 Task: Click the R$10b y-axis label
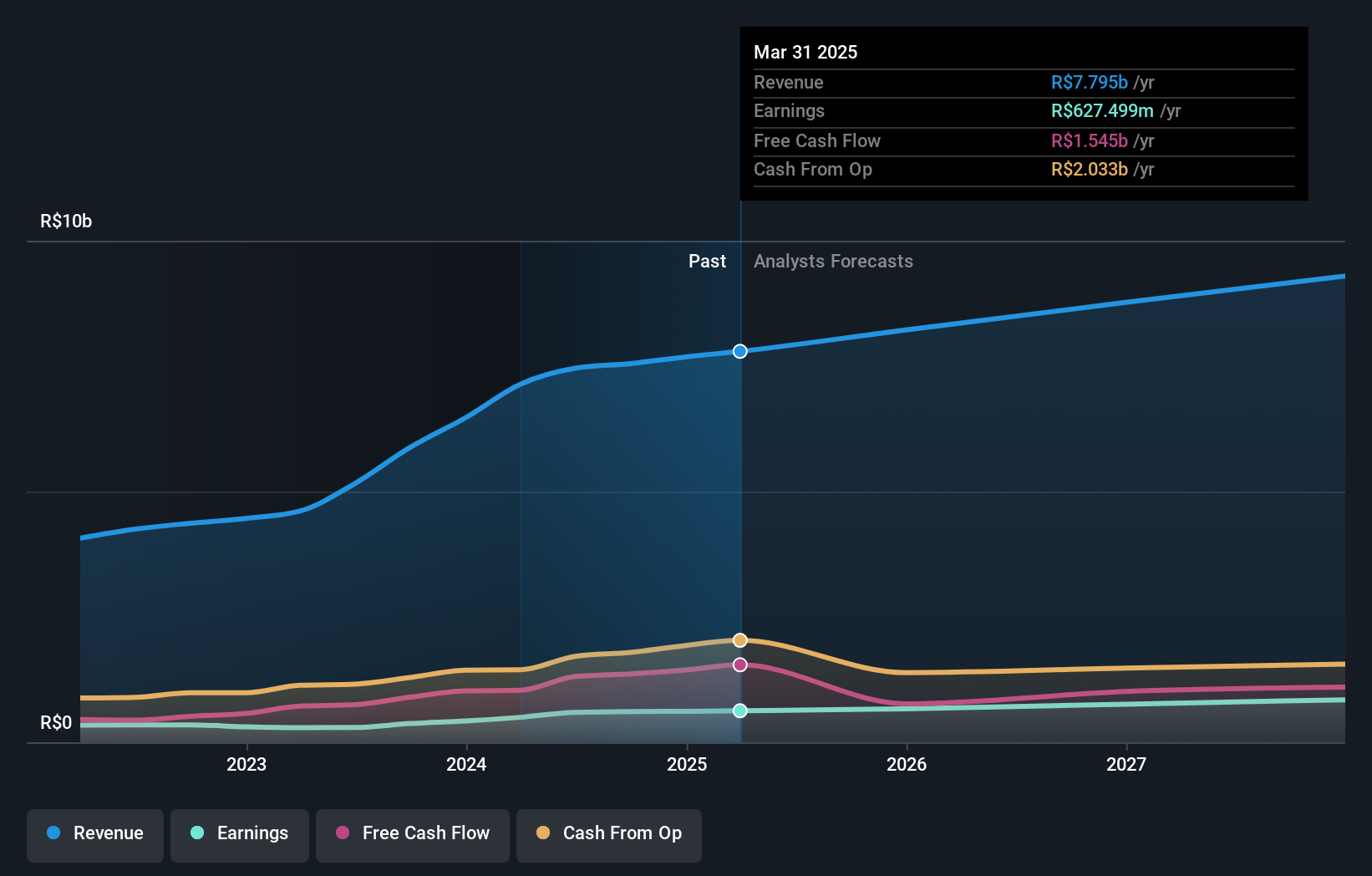66,221
